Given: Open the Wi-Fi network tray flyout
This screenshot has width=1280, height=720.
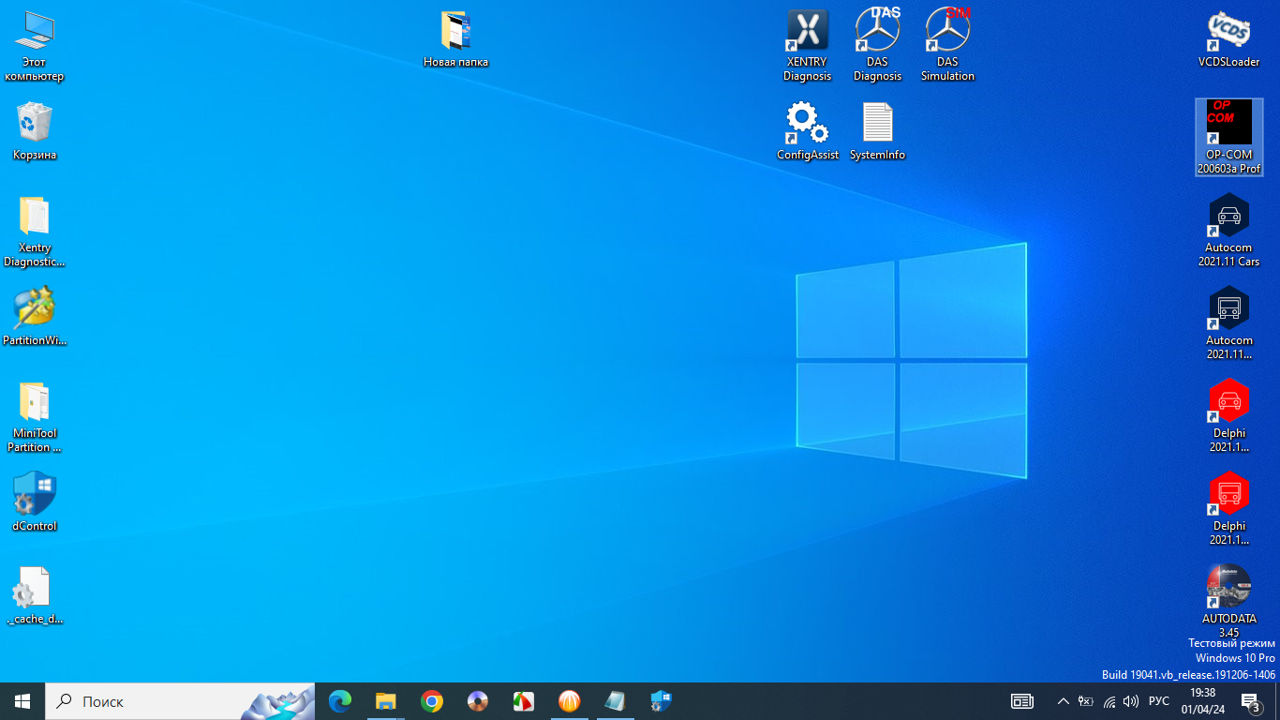Looking at the screenshot, I should point(1109,701).
